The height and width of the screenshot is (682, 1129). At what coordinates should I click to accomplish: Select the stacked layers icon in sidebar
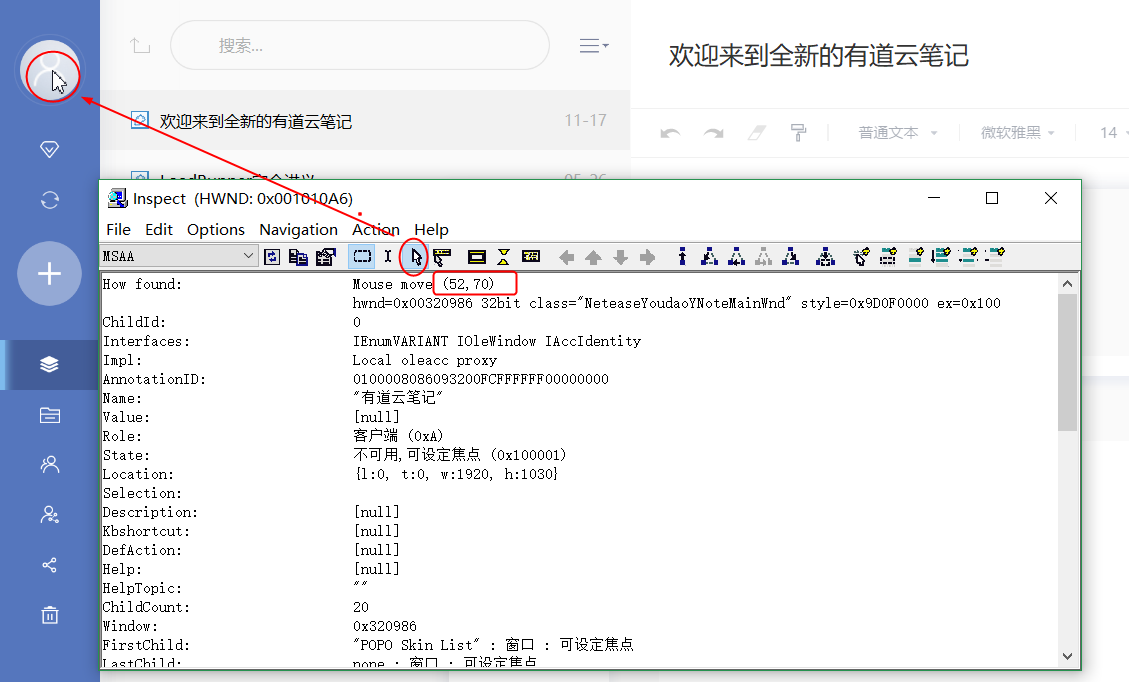49,364
